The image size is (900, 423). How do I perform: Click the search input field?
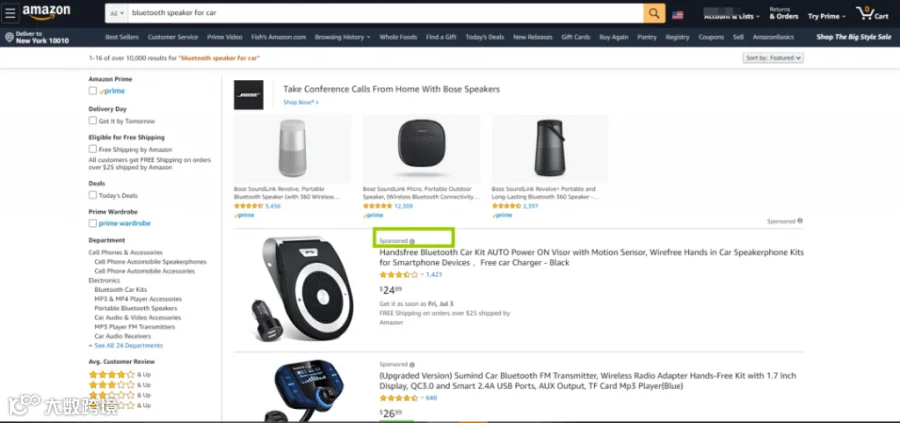(x=386, y=13)
